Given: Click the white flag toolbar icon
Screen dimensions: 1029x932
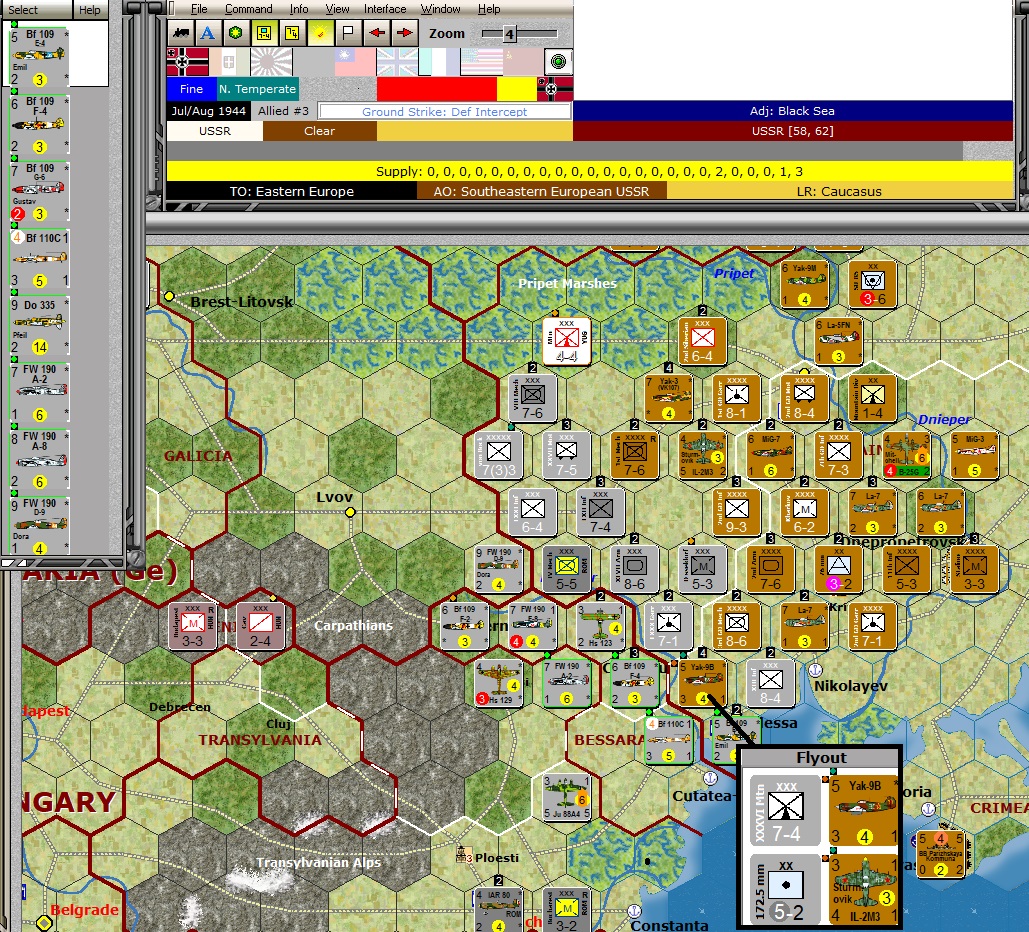Looking at the screenshot, I should coord(348,33).
